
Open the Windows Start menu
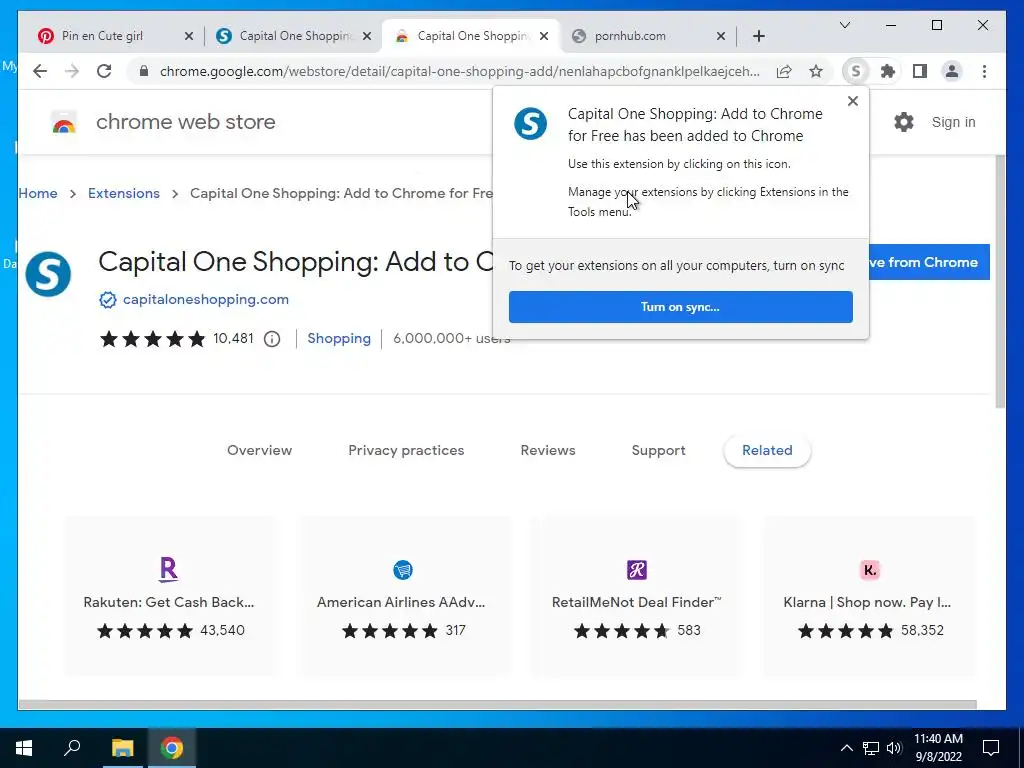tap(24, 748)
